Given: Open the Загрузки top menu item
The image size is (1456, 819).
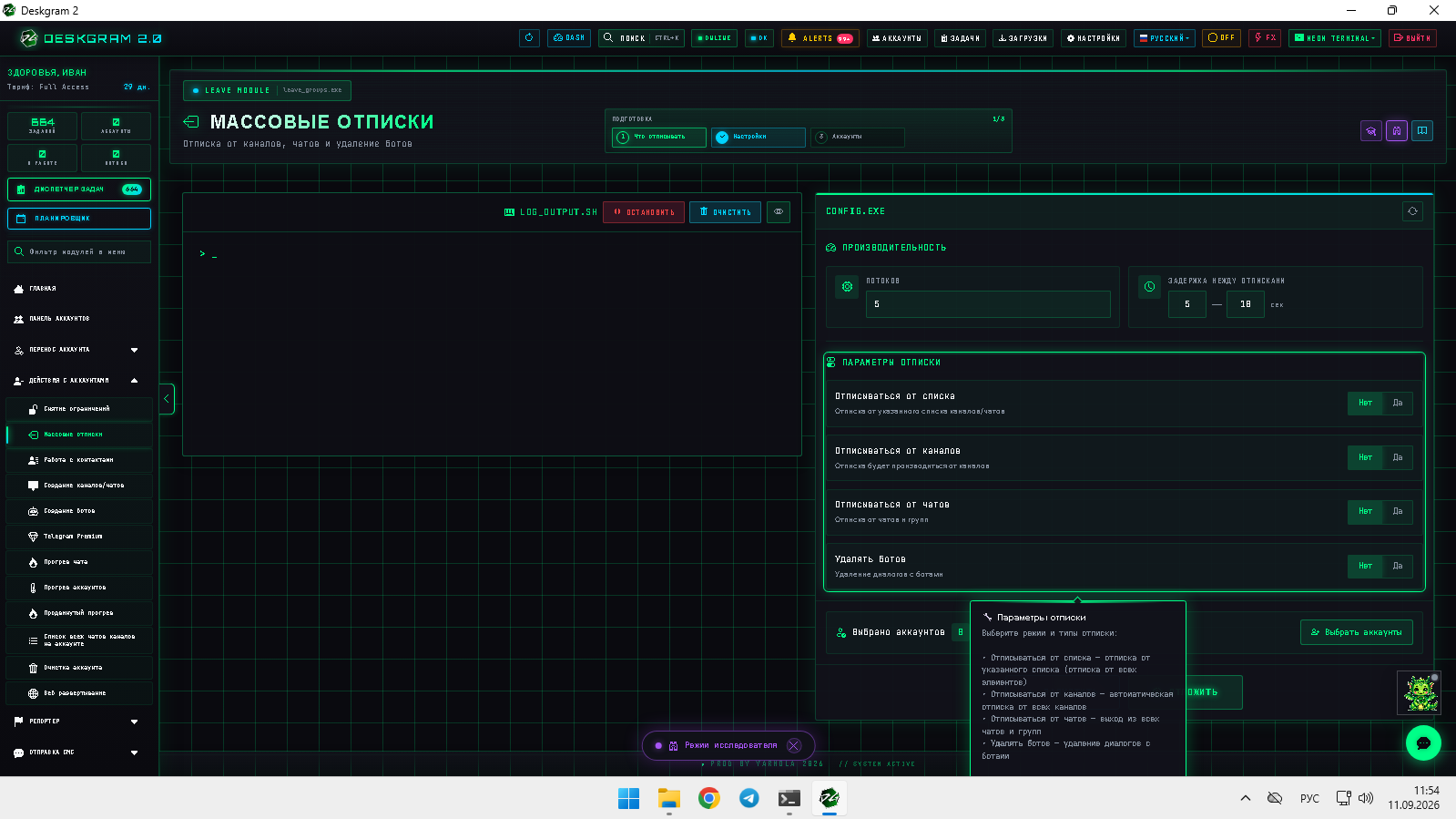Looking at the screenshot, I should point(1023,38).
